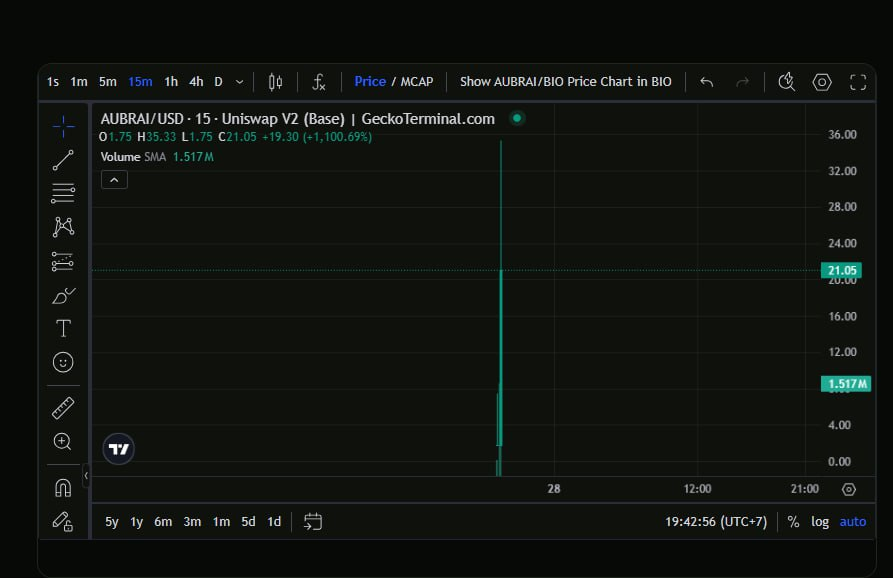Toggle the auto scale
This screenshot has width=893, height=578.
(853, 522)
